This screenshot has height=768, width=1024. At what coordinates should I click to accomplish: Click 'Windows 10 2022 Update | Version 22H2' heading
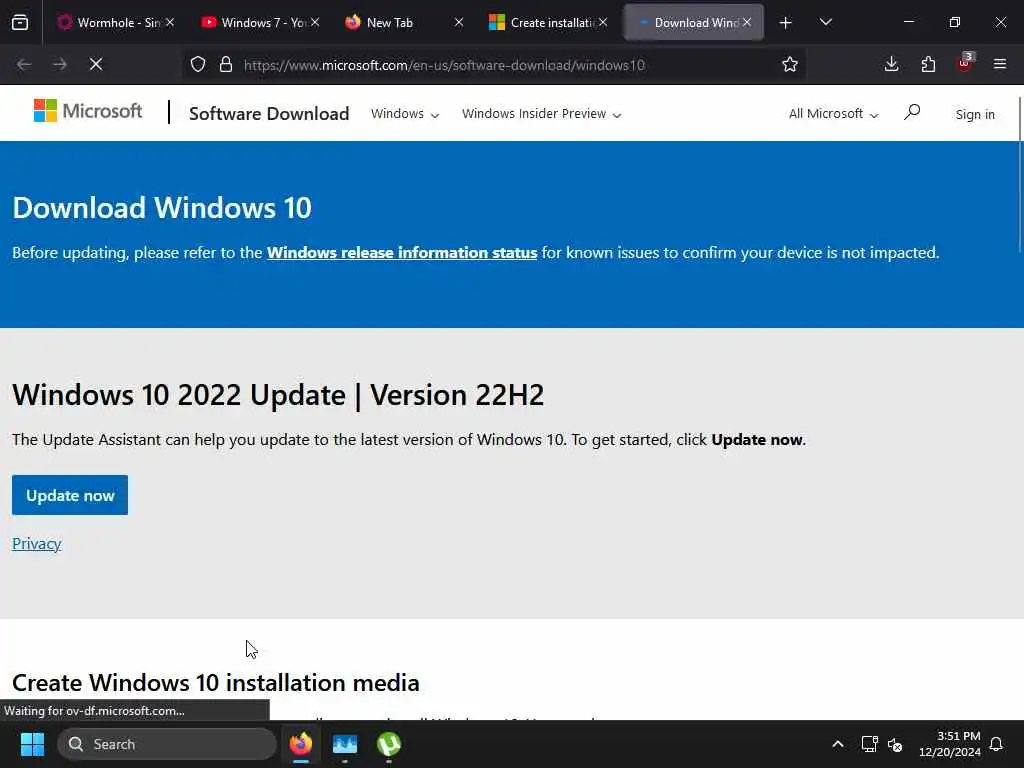coord(278,394)
